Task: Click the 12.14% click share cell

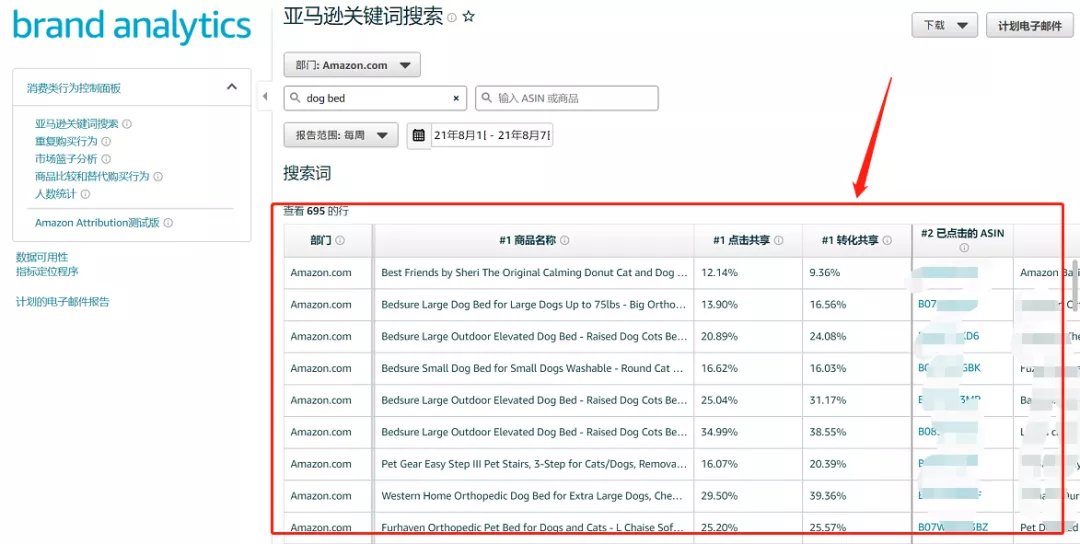Action: [x=748, y=273]
